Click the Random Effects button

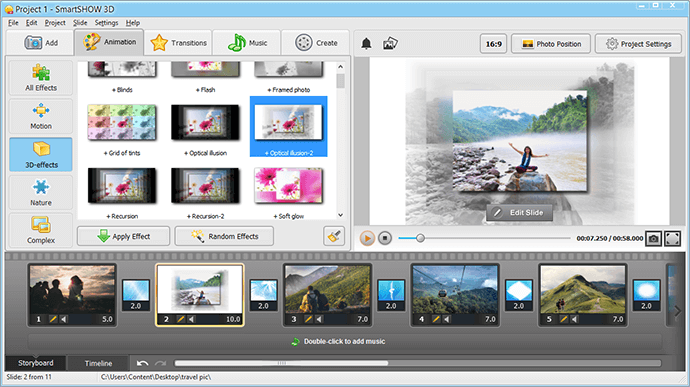(x=224, y=236)
